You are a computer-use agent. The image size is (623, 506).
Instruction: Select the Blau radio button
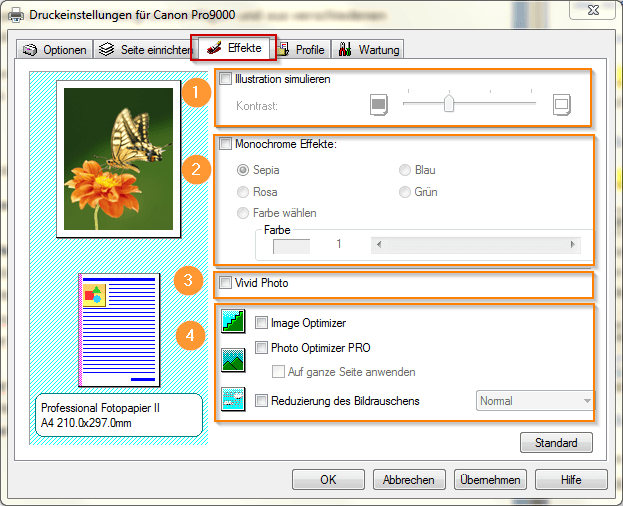coord(405,170)
